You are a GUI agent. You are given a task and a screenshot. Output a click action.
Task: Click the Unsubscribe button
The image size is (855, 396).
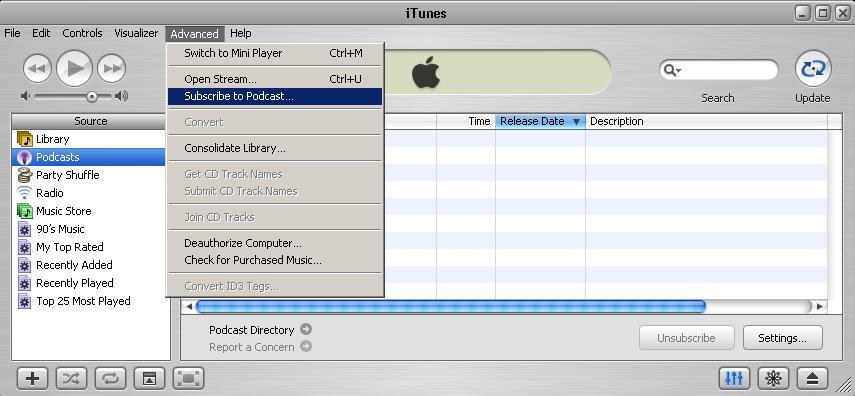687,338
